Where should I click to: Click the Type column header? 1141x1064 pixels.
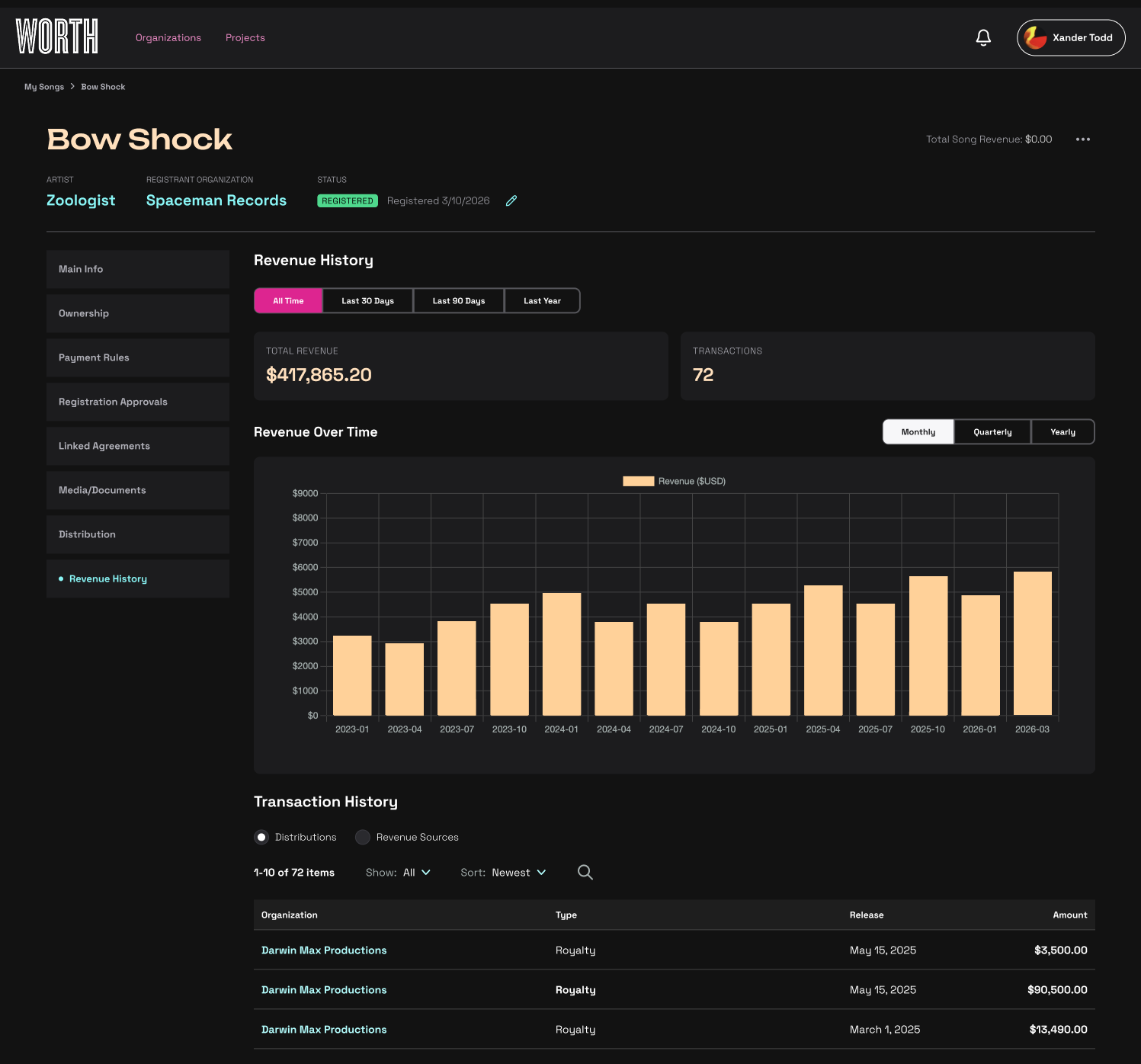click(x=566, y=915)
